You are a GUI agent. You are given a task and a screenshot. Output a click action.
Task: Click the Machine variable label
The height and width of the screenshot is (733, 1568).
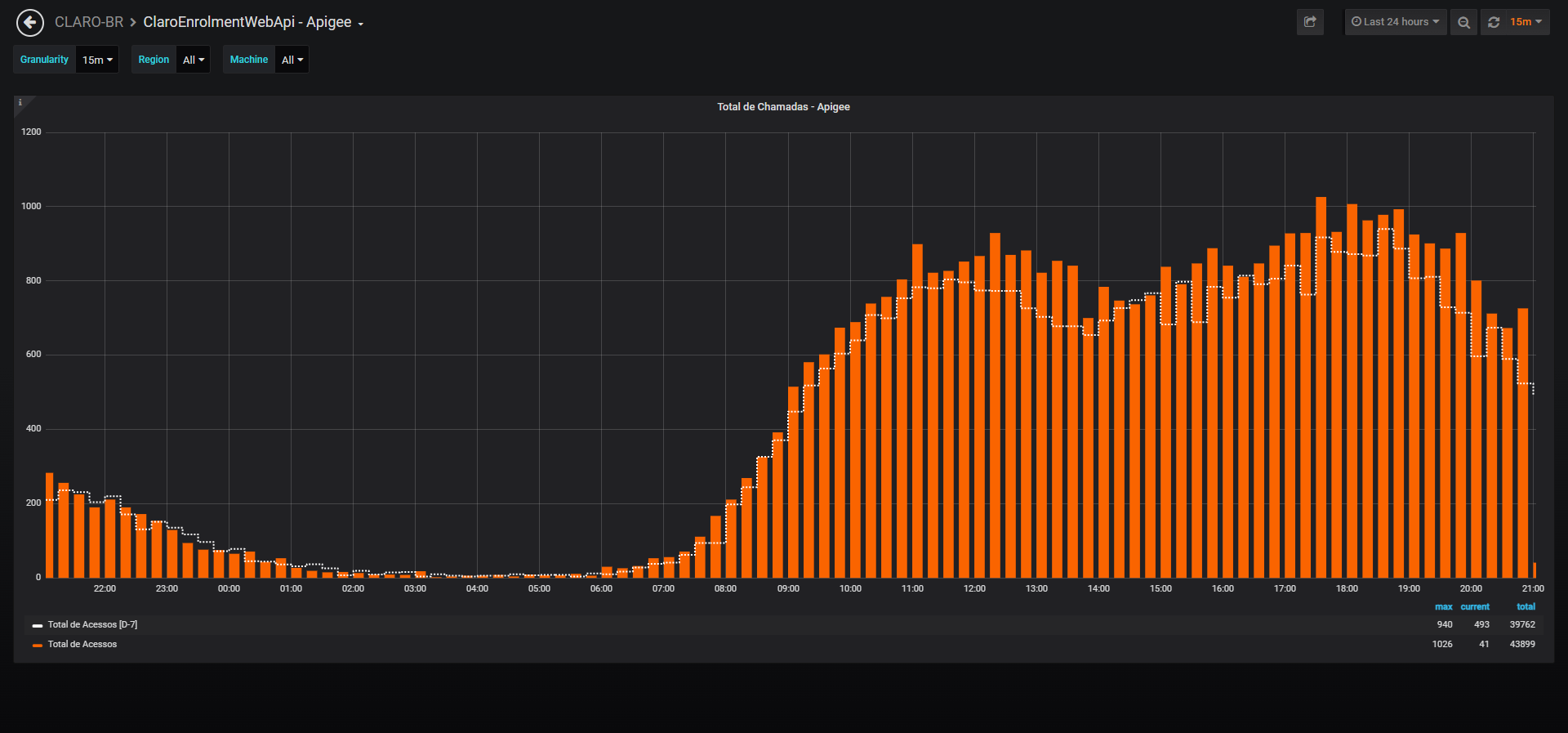pyautogui.click(x=249, y=60)
